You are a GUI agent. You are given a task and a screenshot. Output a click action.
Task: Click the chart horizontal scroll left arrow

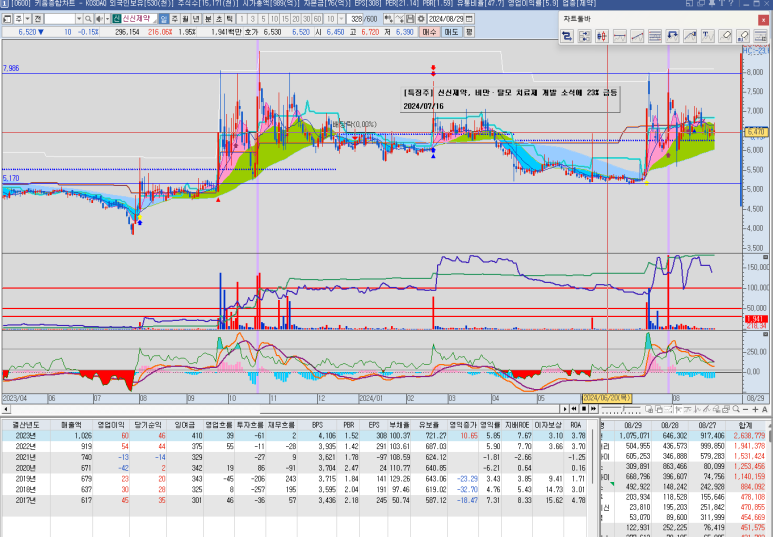(6, 409)
